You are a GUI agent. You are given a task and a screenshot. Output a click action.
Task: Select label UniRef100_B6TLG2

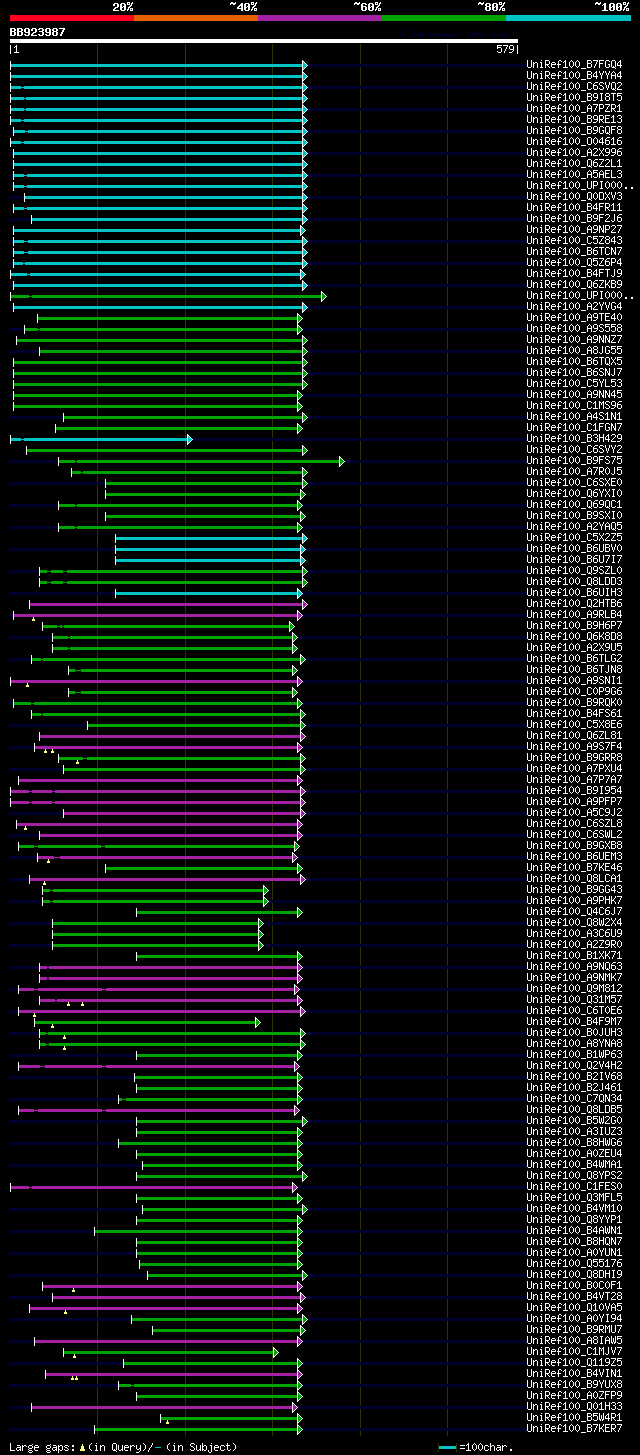[574, 659]
